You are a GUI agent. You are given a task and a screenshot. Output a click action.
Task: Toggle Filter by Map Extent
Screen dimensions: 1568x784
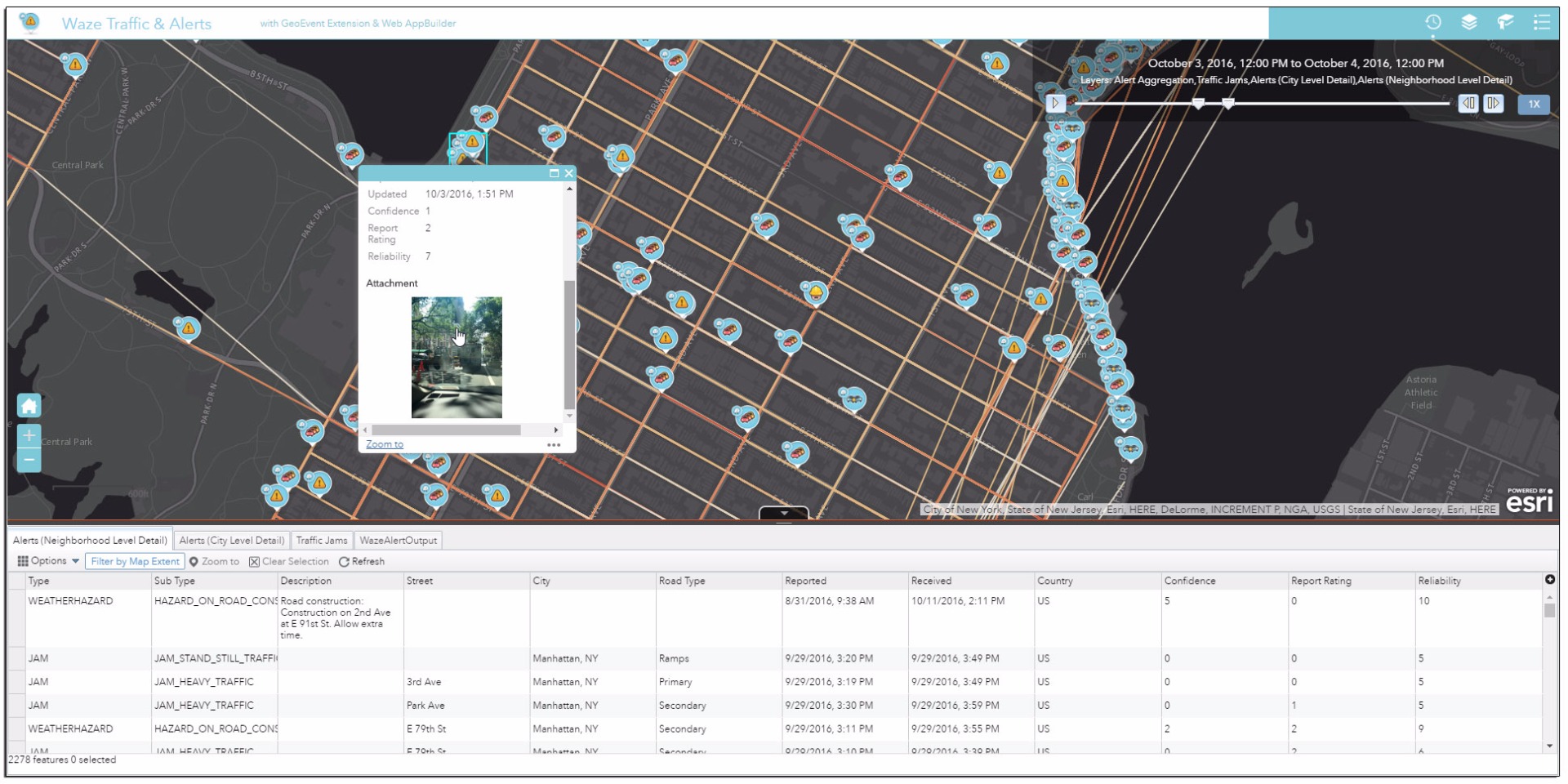(x=135, y=561)
